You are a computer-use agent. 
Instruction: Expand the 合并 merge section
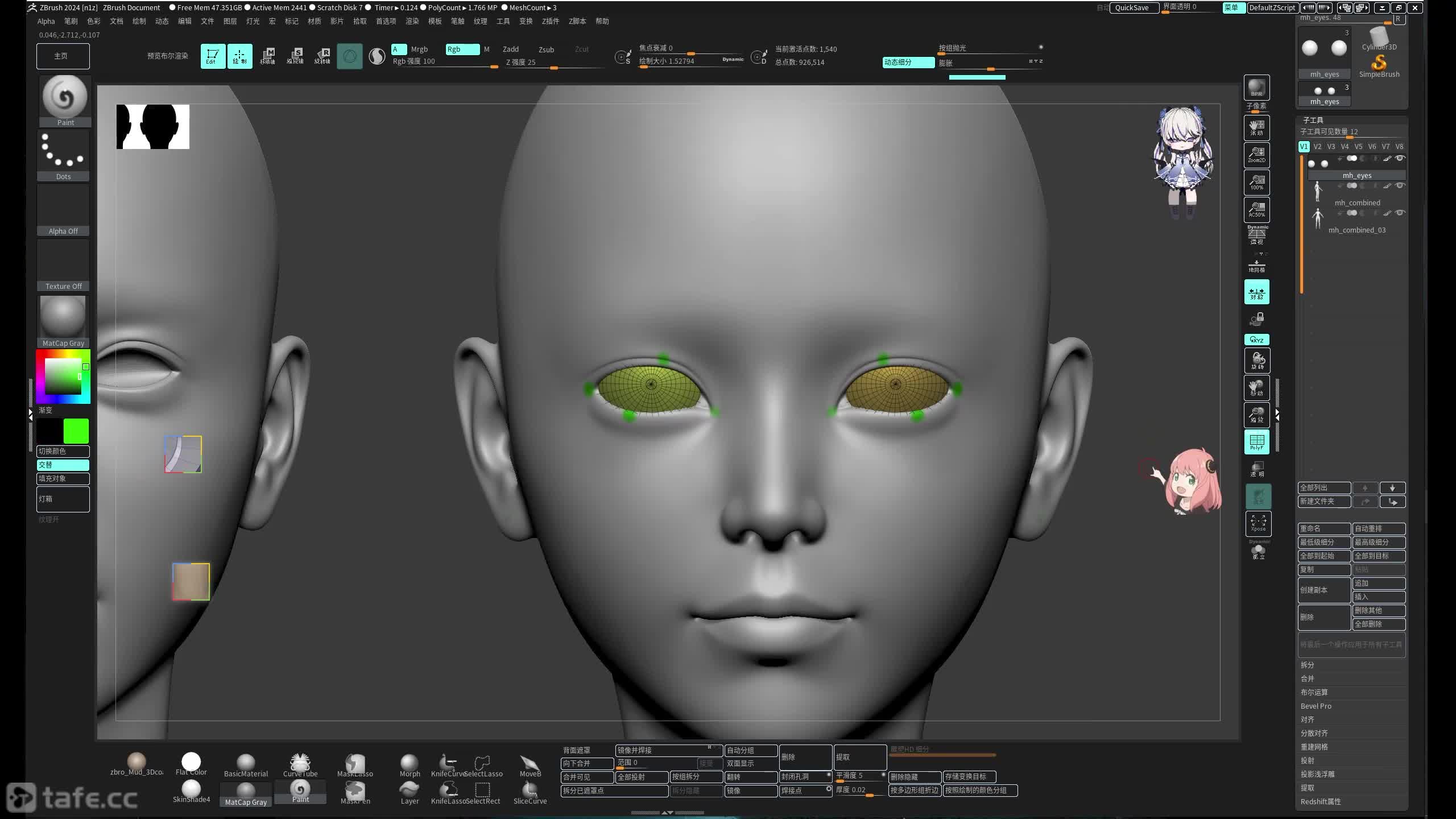tap(1307, 679)
